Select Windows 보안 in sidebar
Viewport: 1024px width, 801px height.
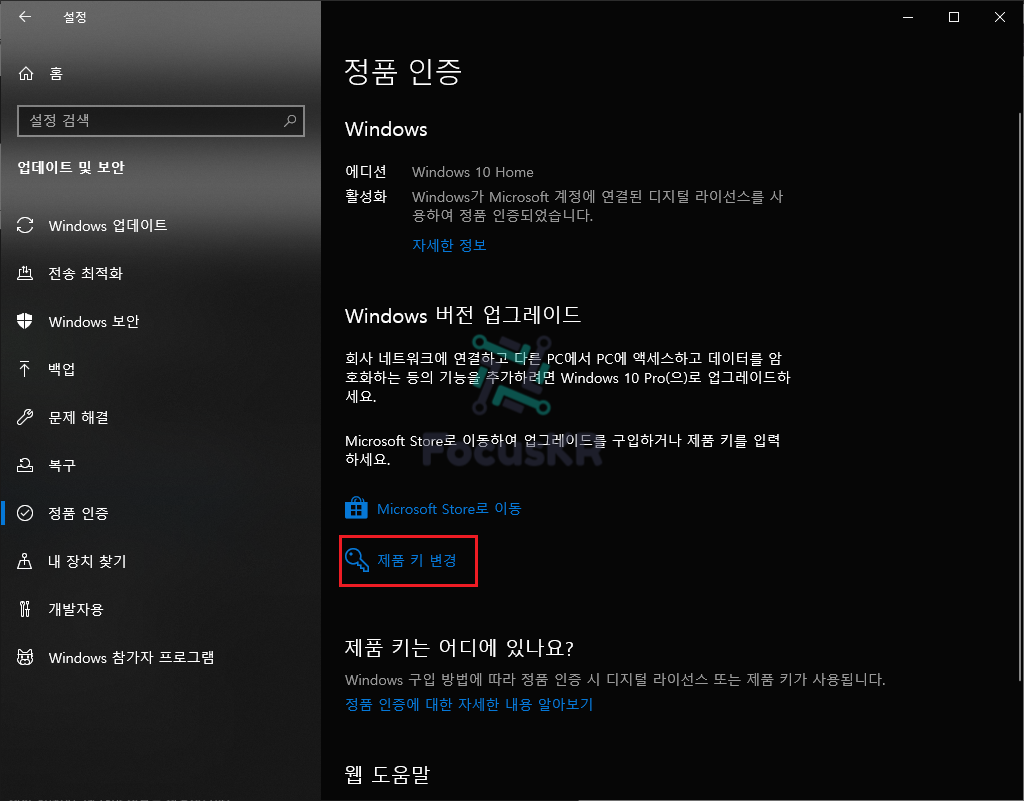pyautogui.click(x=160, y=321)
